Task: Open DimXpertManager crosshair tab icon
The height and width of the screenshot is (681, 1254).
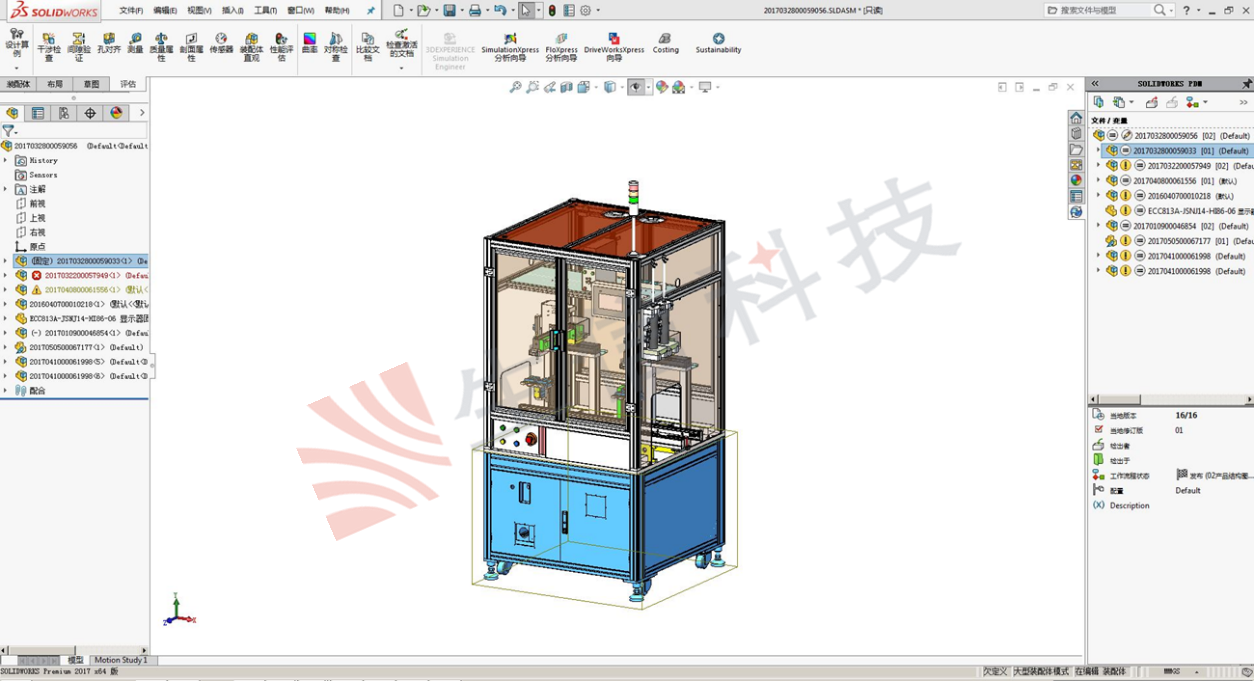Action: tap(90, 113)
